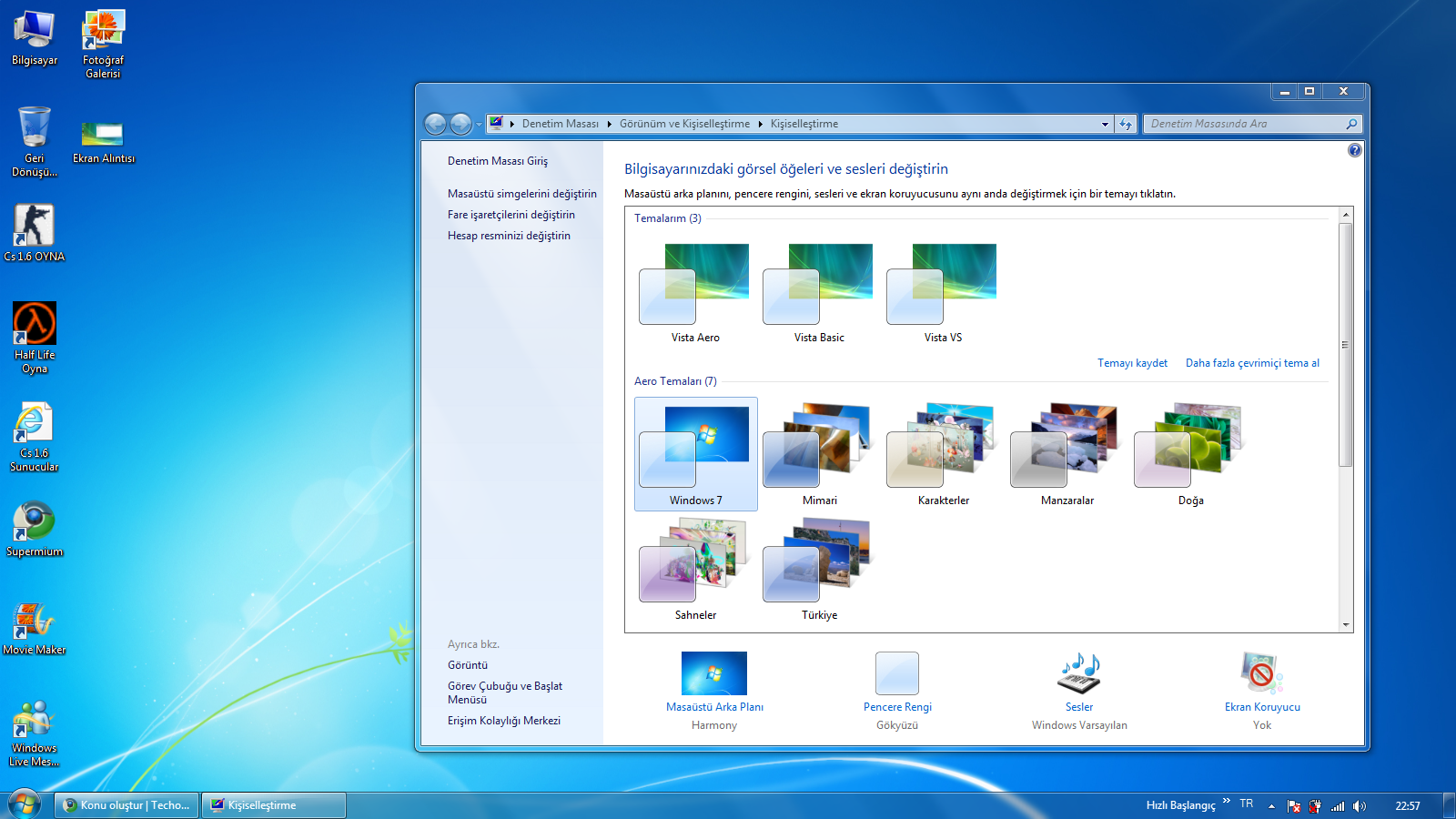Apply the Türkiye theme
This screenshot has width=1456, height=819.
820,570
